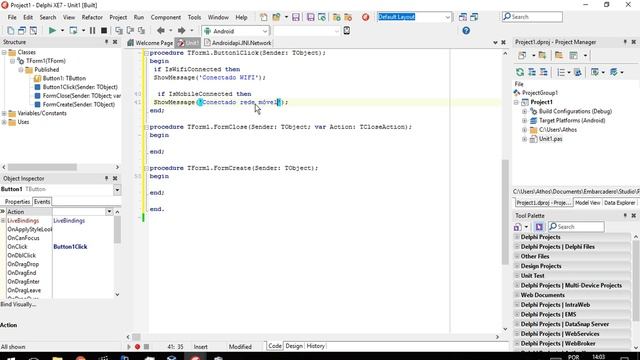Click the folder icon in Project Manager toolbar
The height and width of the screenshot is (360, 640).
click(x=559, y=56)
